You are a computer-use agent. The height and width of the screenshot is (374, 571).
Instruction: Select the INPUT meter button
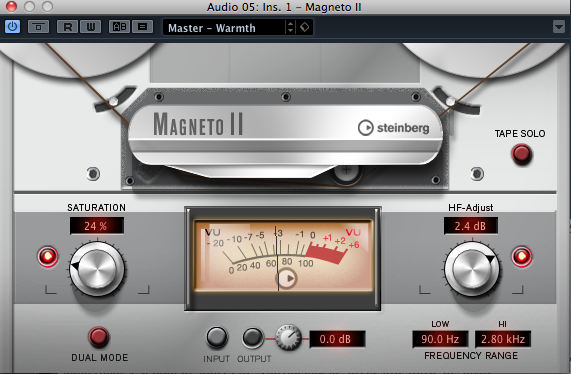[217, 337]
